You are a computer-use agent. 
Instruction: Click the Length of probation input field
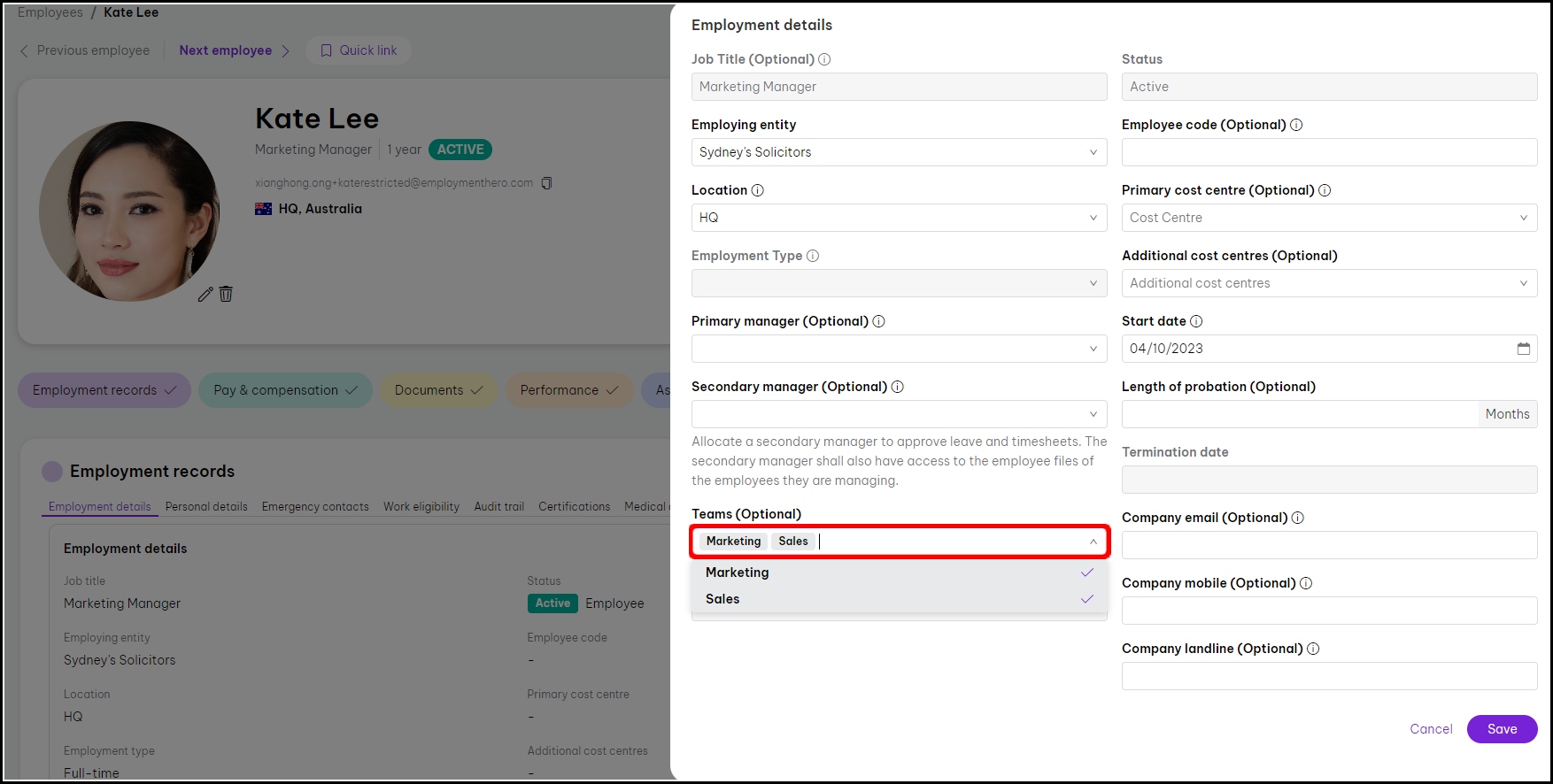coord(1298,414)
